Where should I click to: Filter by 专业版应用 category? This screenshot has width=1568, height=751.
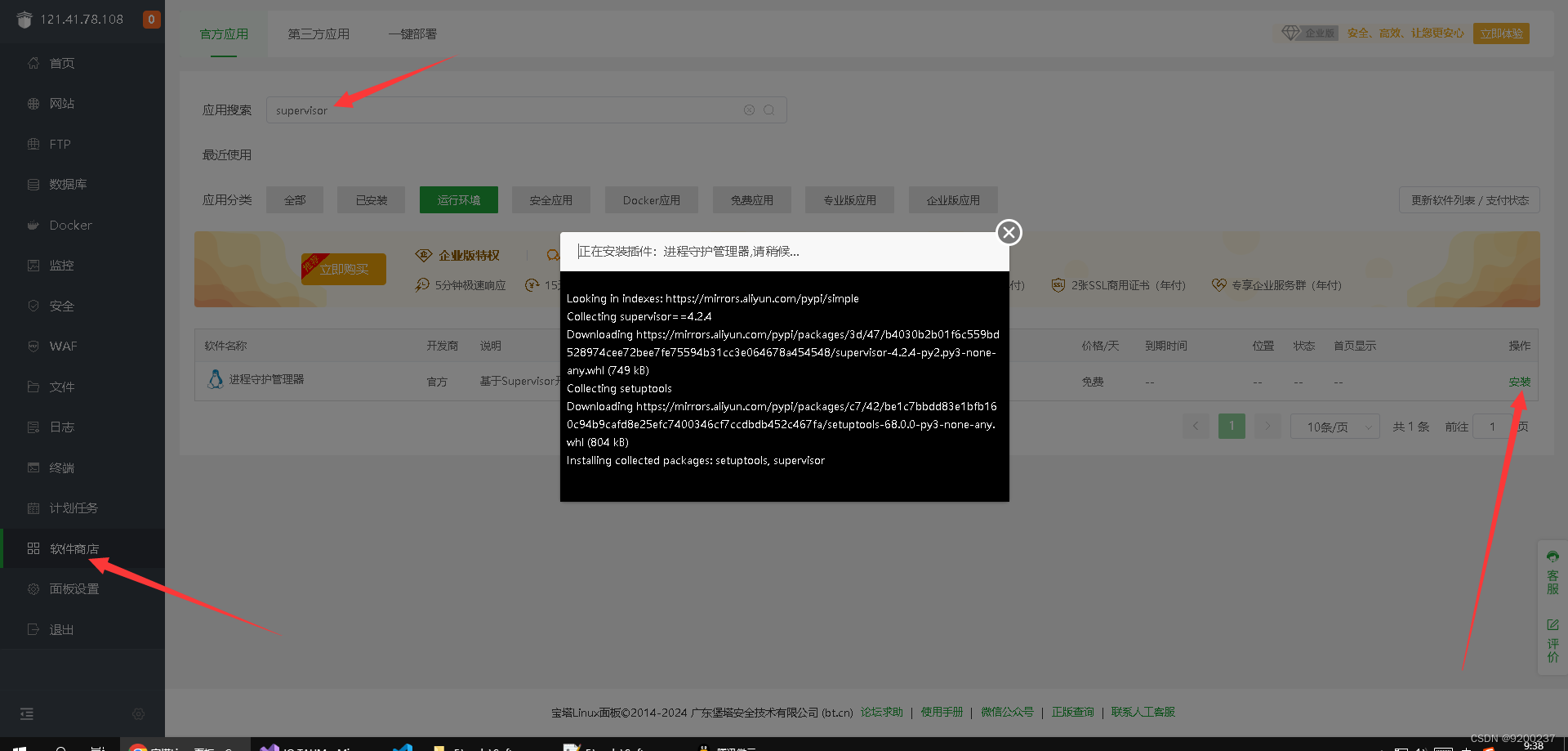(849, 200)
